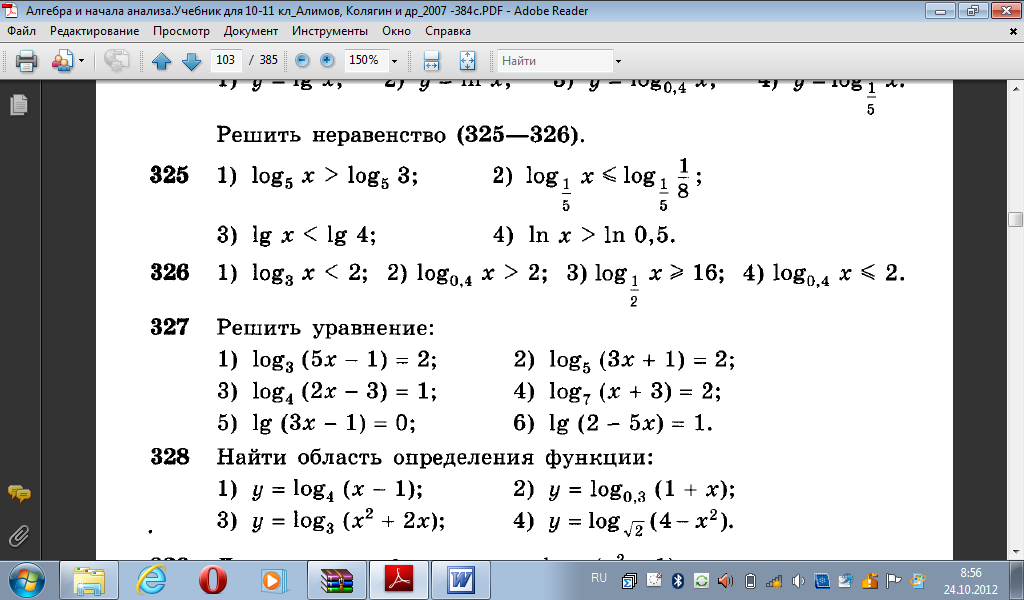The width and height of the screenshot is (1024, 600).
Task: Open the Attachments paperclip panel
Action: [x=19, y=536]
